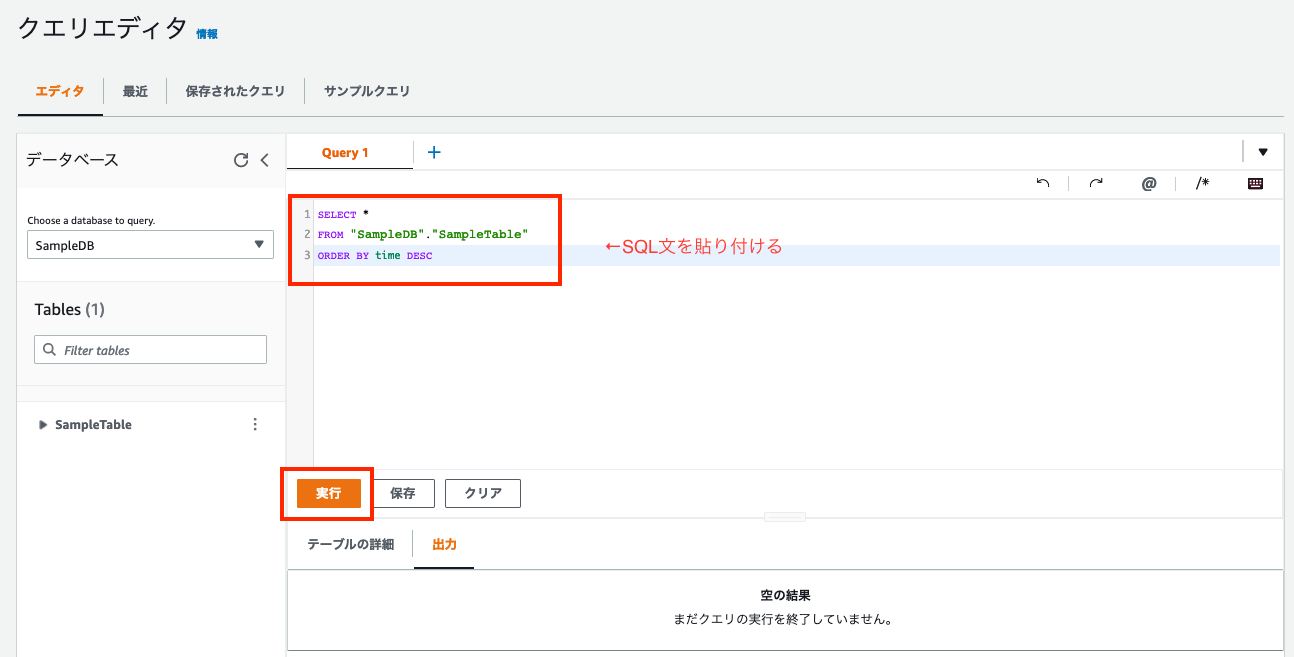Screen dimensions: 1294x657
Task: Open the SampleTable options menu
Action: click(255, 424)
